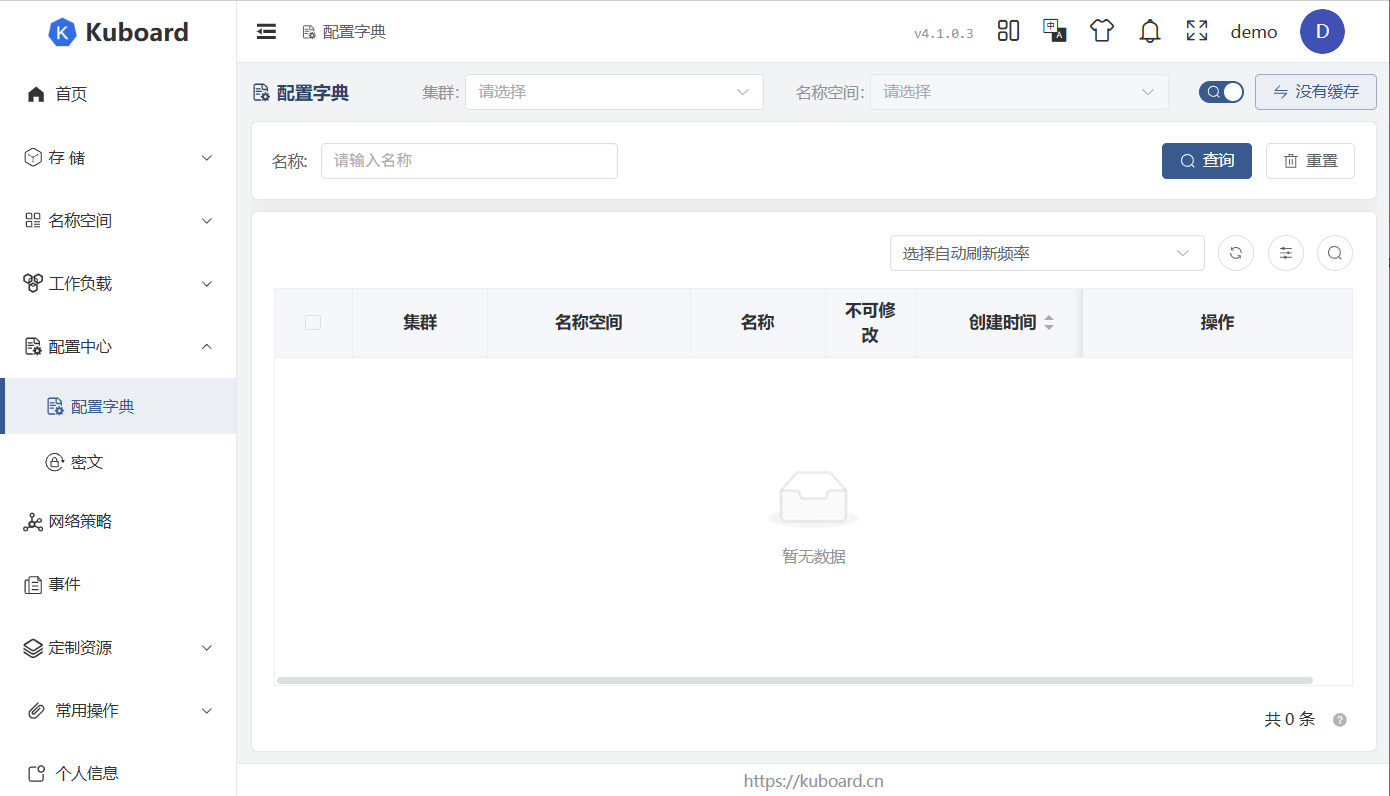Click the v4.1.0.3 version text
Screen dimensions: 1390x796
pyautogui.click(x=943, y=34)
